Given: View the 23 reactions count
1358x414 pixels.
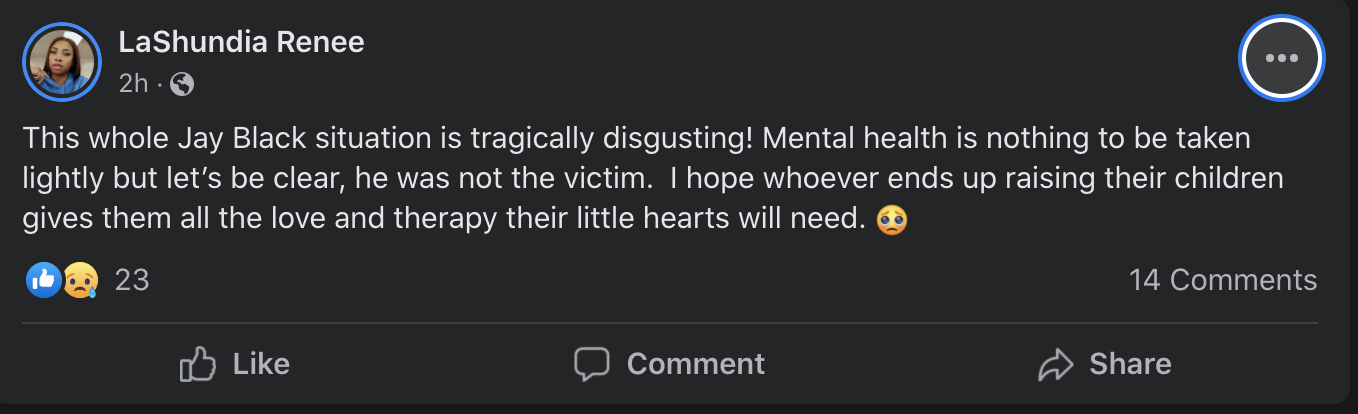Looking at the screenshot, I should pyautogui.click(x=132, y=280).
